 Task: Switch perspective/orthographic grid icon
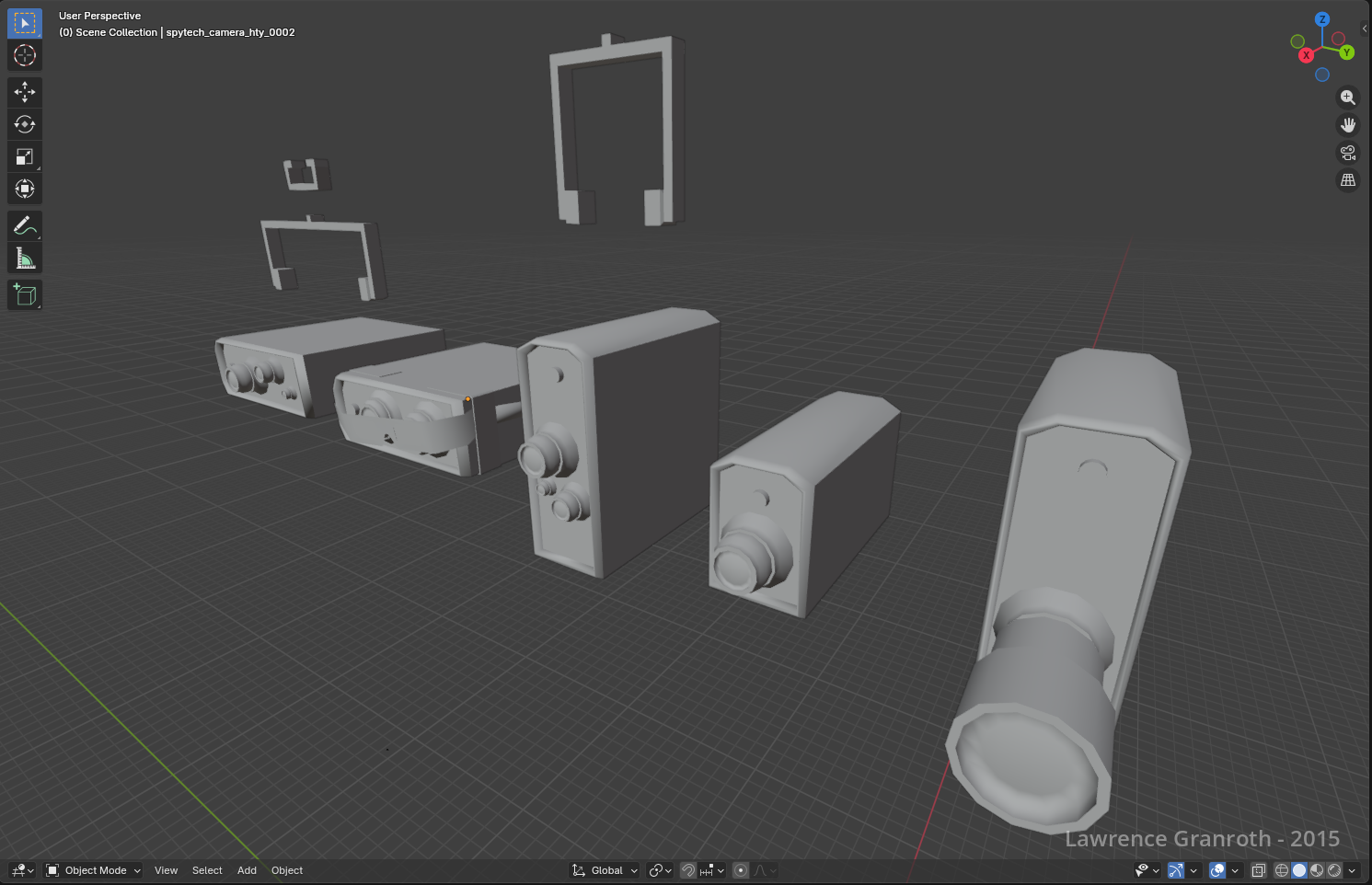pos(1348,180)
